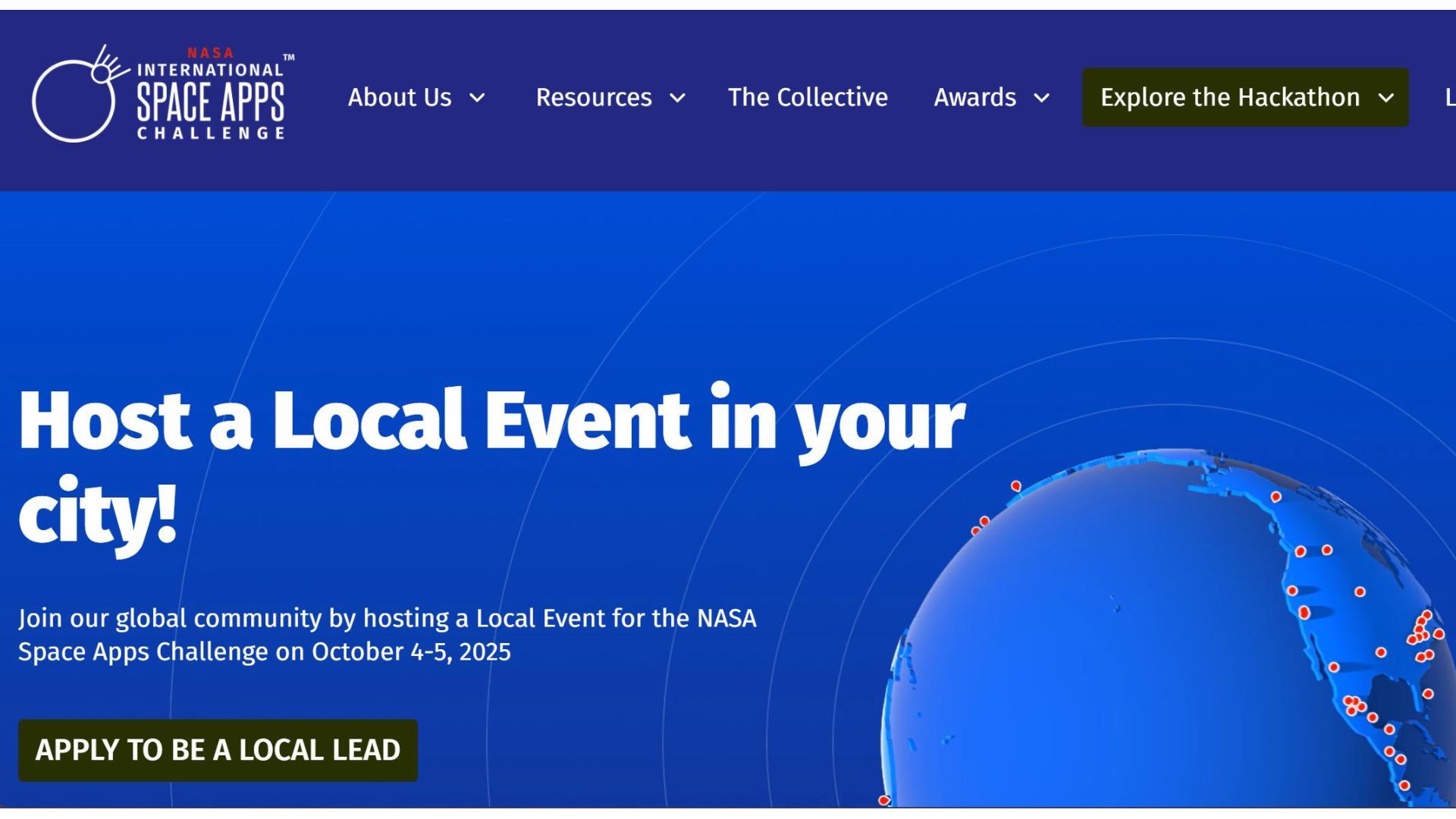Screen dimensions: 1456x819
Task: Expand the chevron inside Explore the Hackathon
Action: [1385, 99]
